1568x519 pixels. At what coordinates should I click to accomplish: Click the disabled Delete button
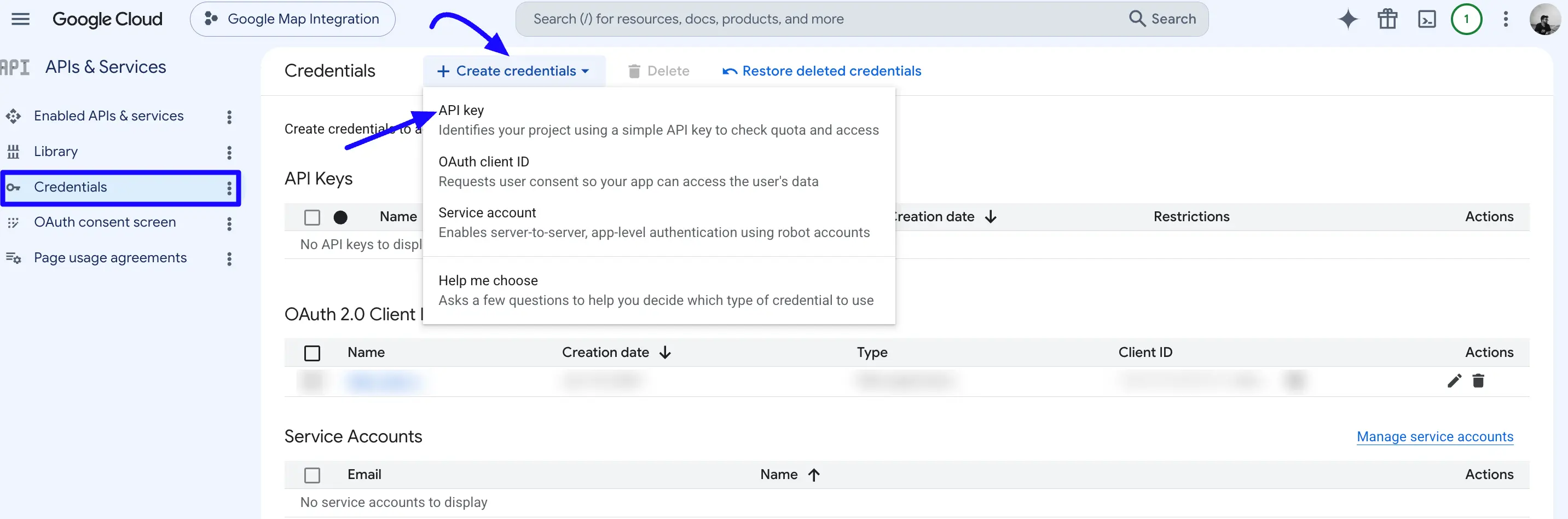(658, 71)
